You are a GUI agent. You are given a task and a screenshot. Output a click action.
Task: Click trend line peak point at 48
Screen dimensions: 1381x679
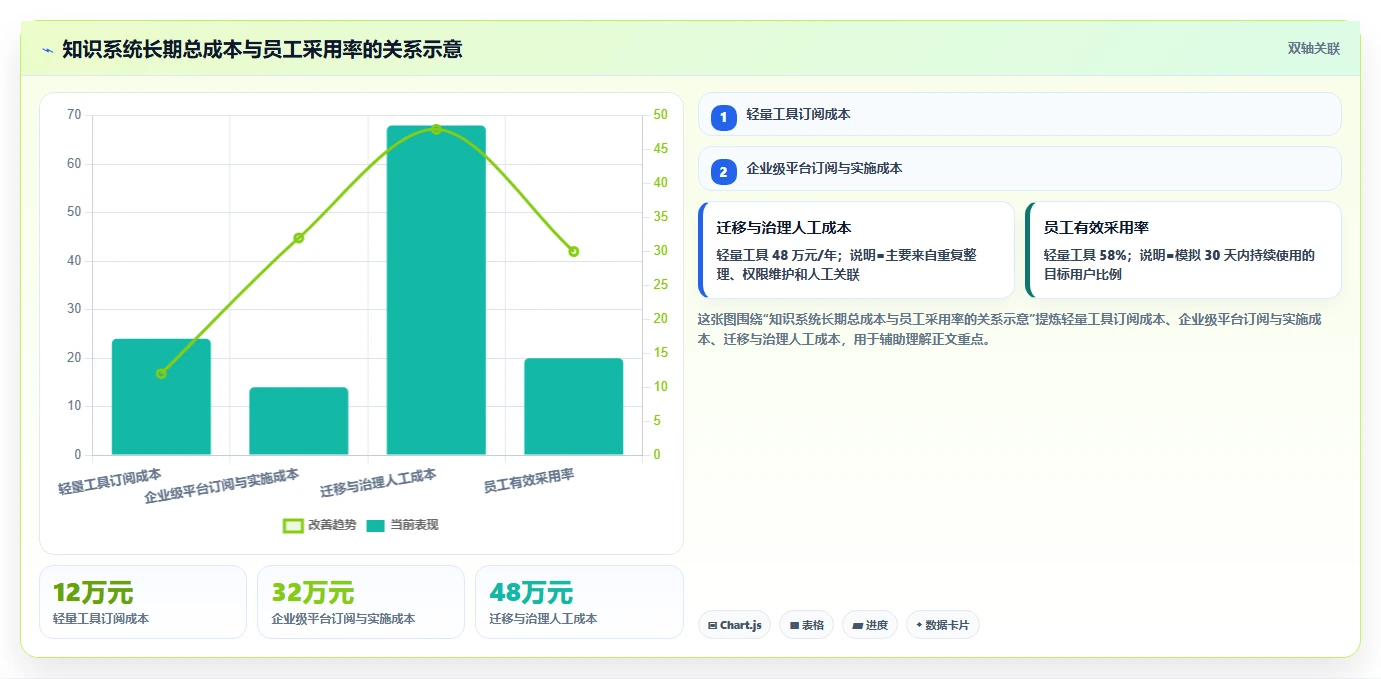point(436,129)
